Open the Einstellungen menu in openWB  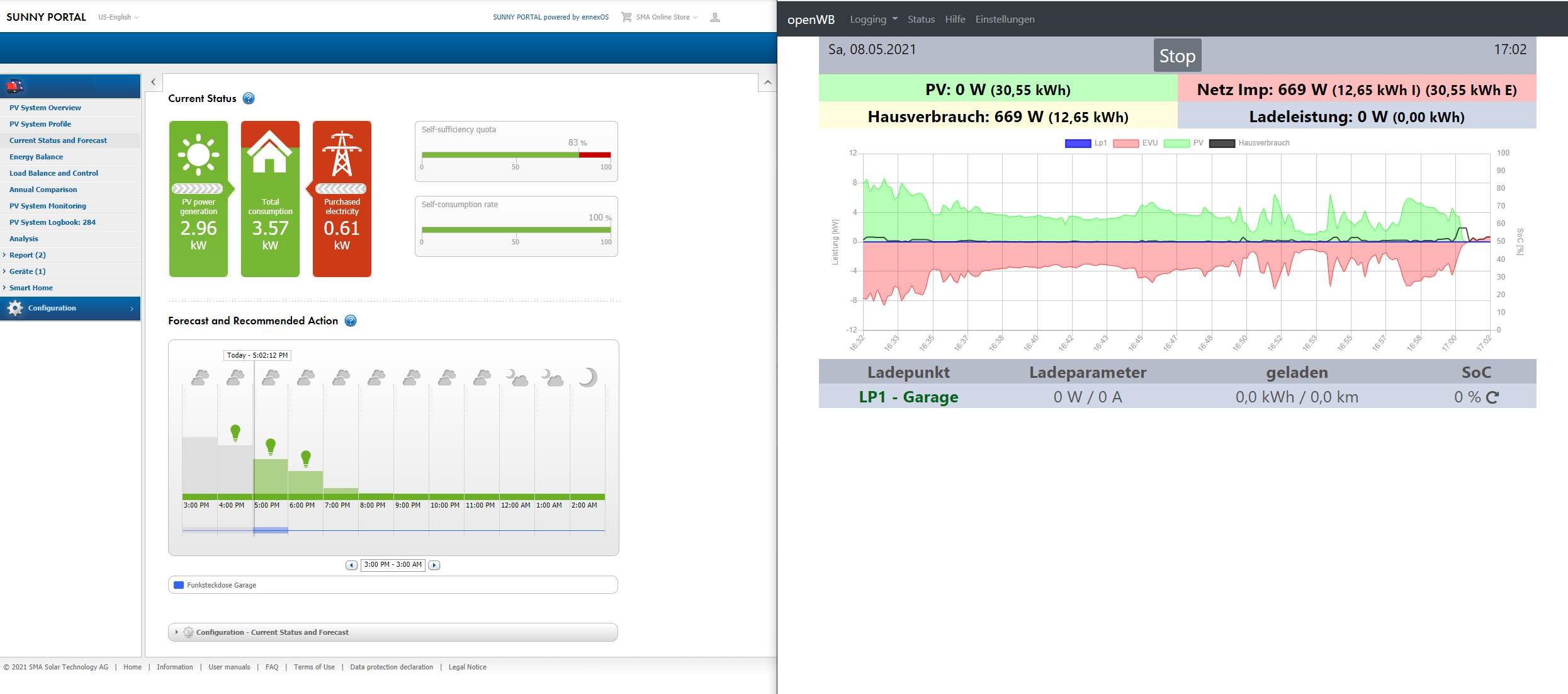[x=1005, y=19]
